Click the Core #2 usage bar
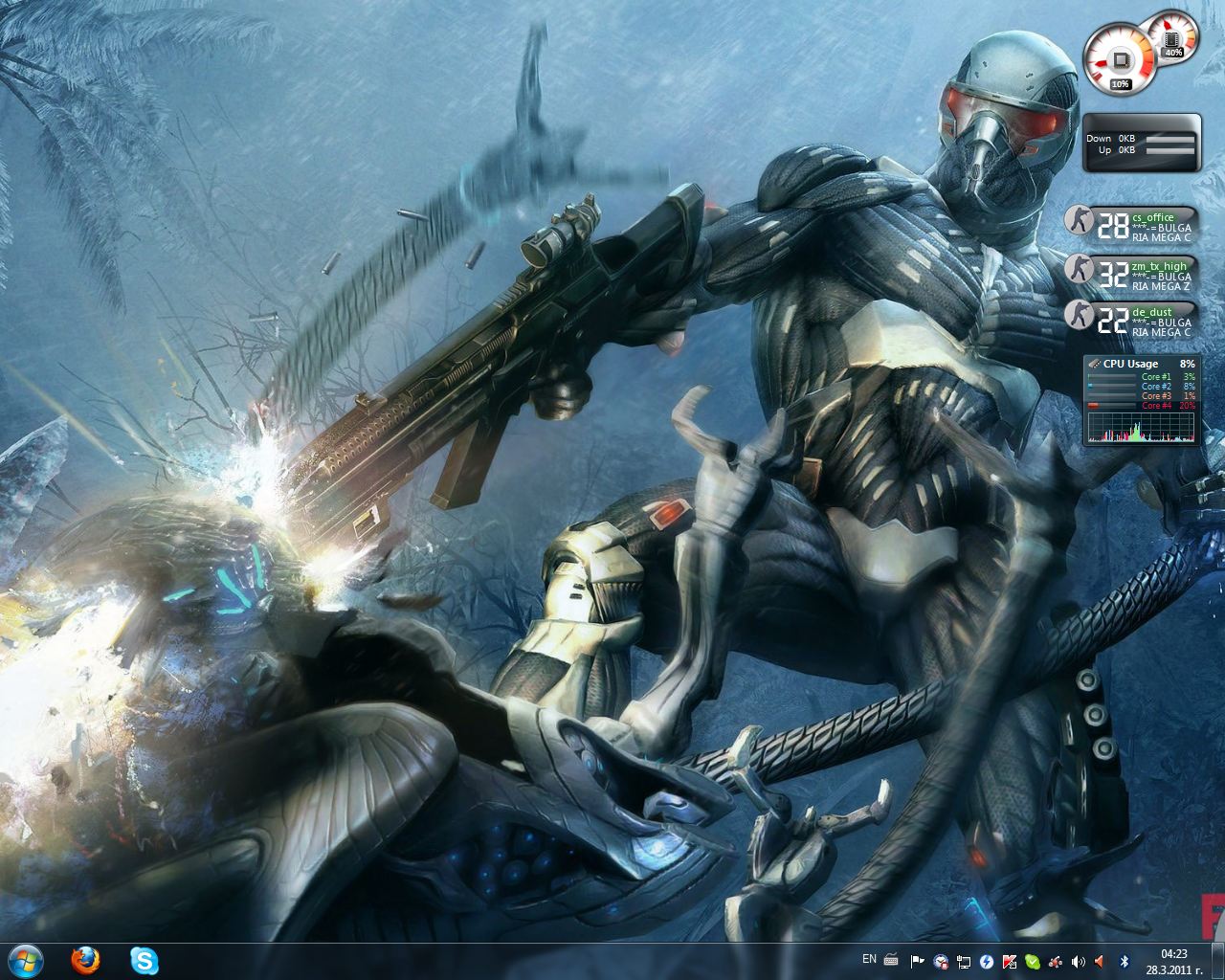Viewport: 1225px width, 980px height. pyautogui.click(x=1112, y=386)
